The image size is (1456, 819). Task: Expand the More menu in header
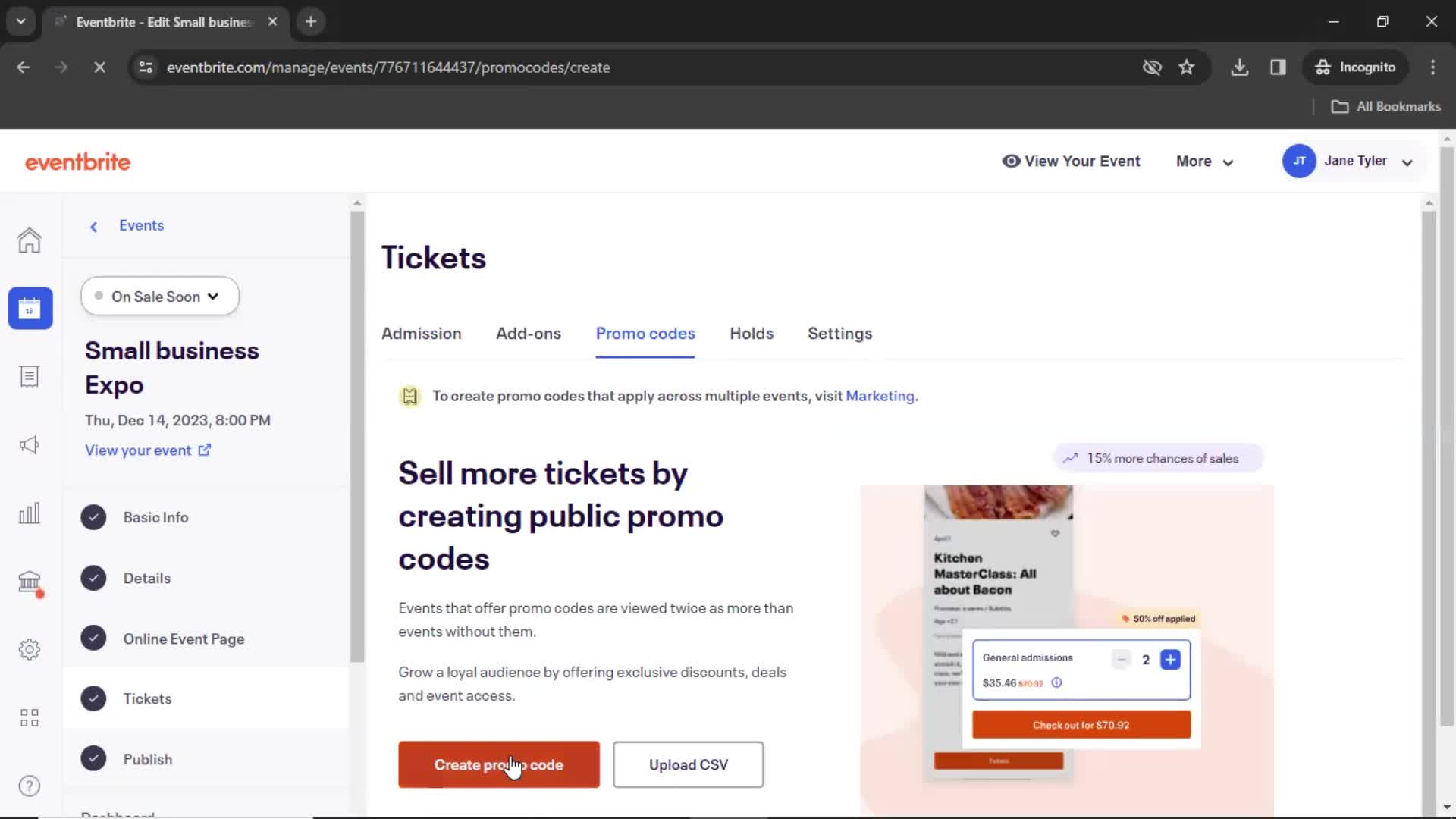(1204, 162)
